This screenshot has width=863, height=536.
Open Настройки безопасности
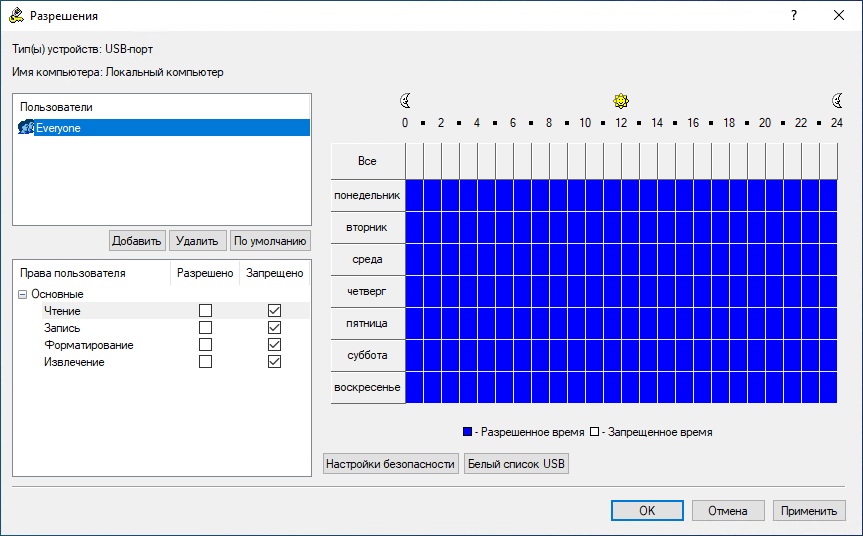point(390,464)
